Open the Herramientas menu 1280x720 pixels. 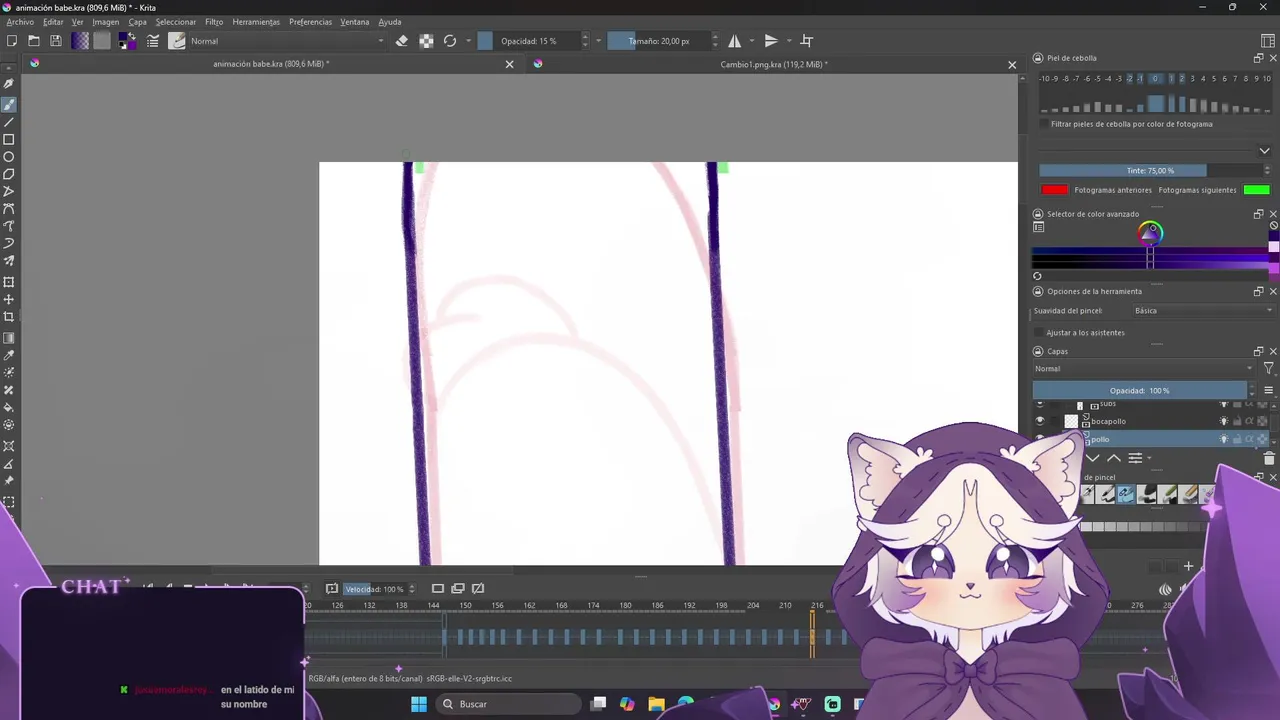[256, 22]
